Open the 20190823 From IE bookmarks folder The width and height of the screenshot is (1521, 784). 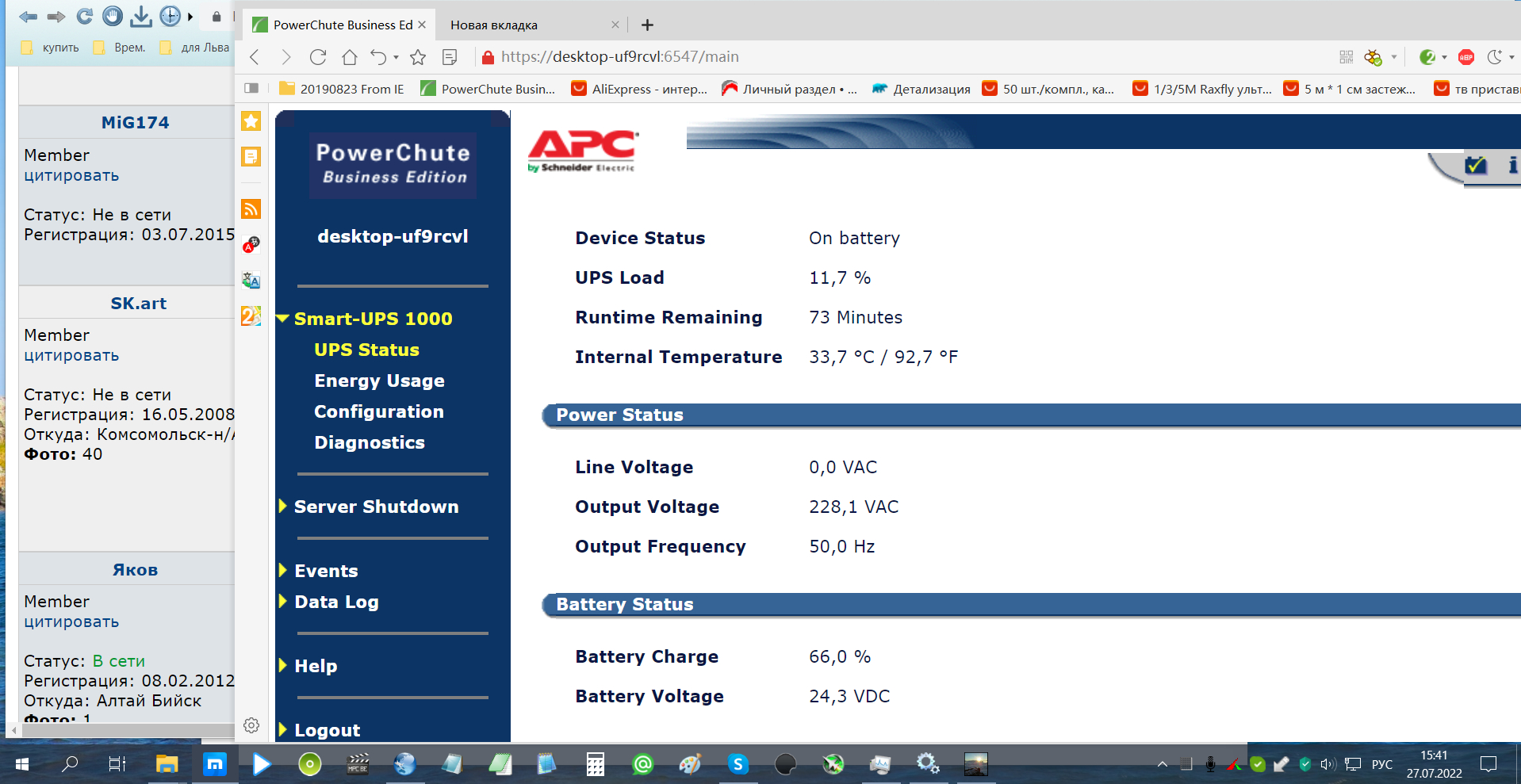[x=342, y=89]
